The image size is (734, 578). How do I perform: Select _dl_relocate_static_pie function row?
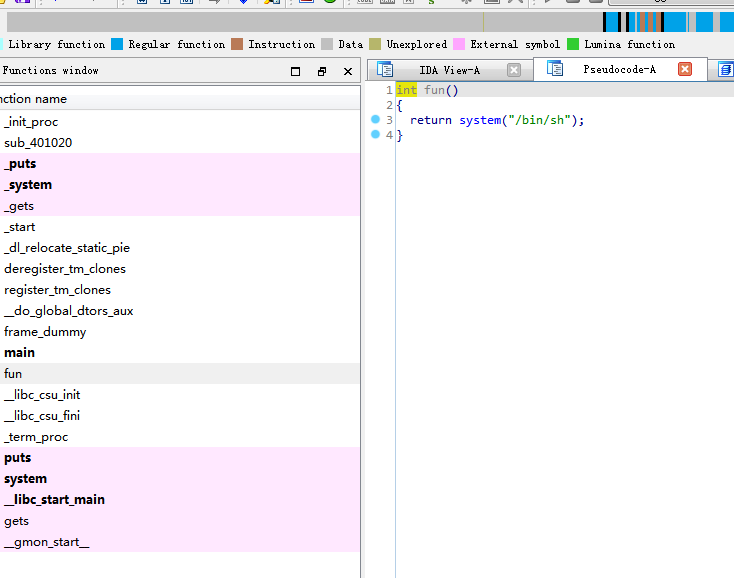180,248
